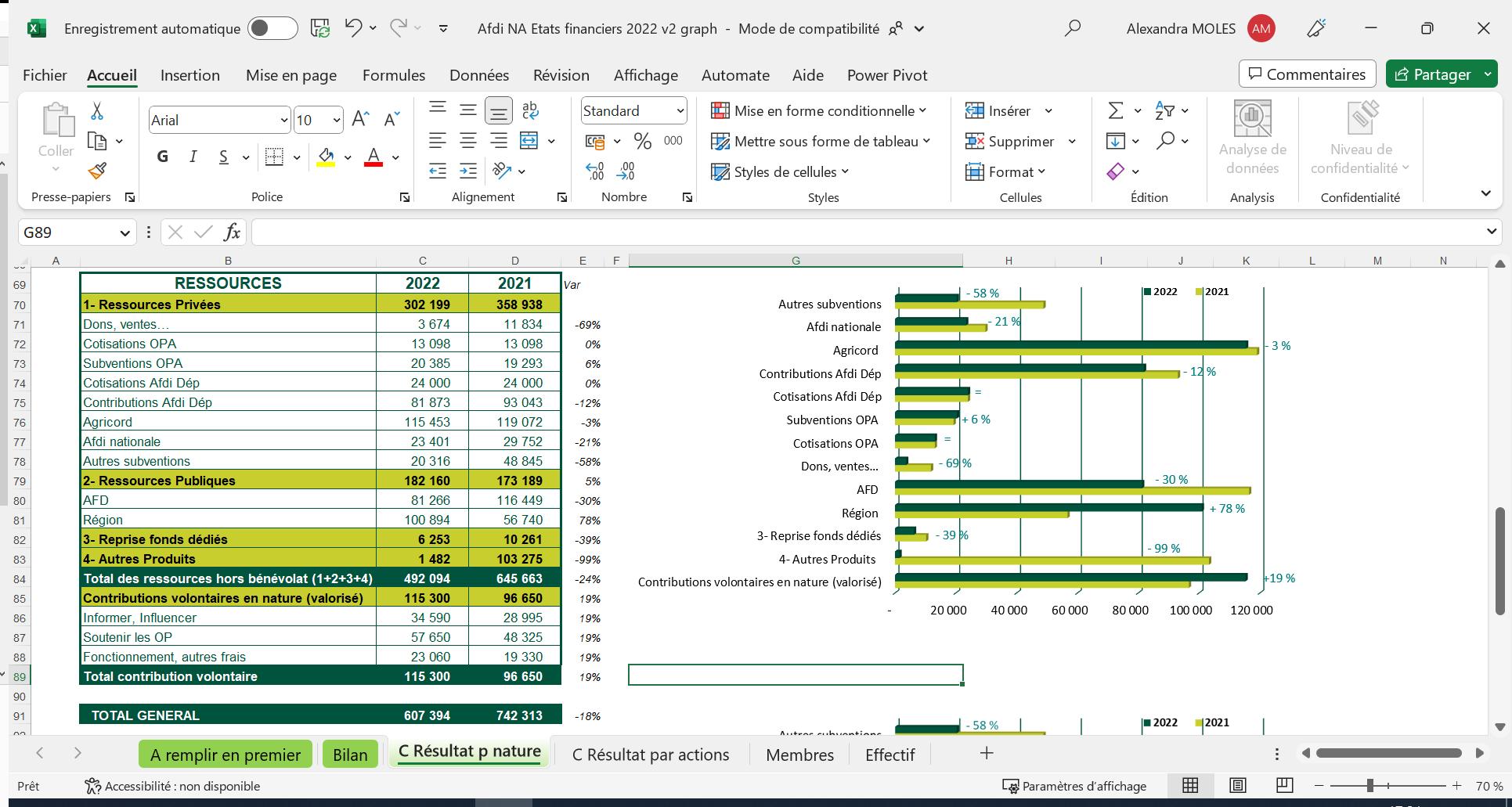Click the Cut scissors icon
This screenshot has width=1512, height=807.
[97, 111]
